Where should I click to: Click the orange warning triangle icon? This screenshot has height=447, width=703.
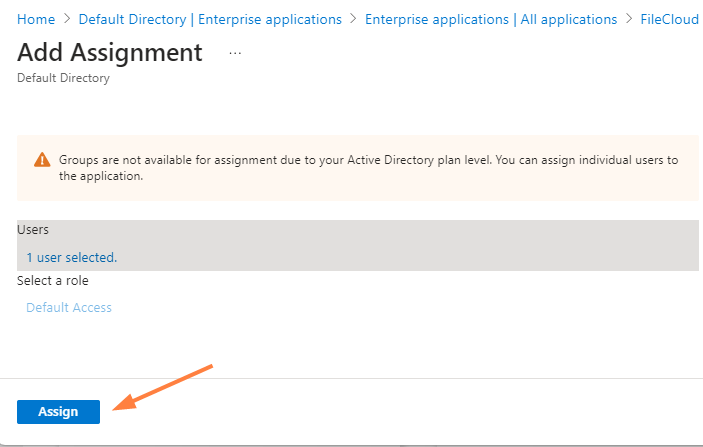tap(41, 160)
